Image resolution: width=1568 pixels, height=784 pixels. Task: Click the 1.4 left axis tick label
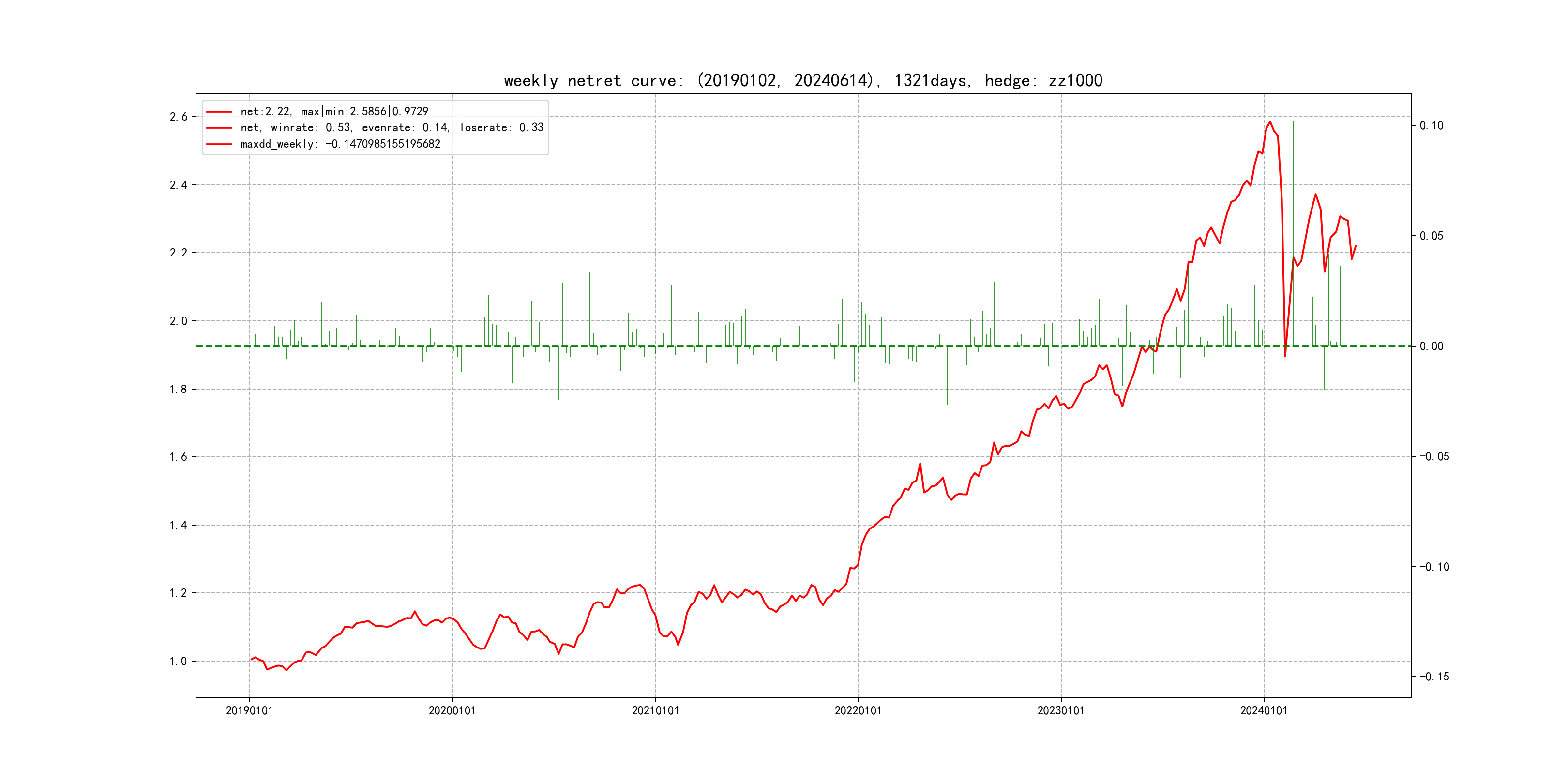(179, 525)
